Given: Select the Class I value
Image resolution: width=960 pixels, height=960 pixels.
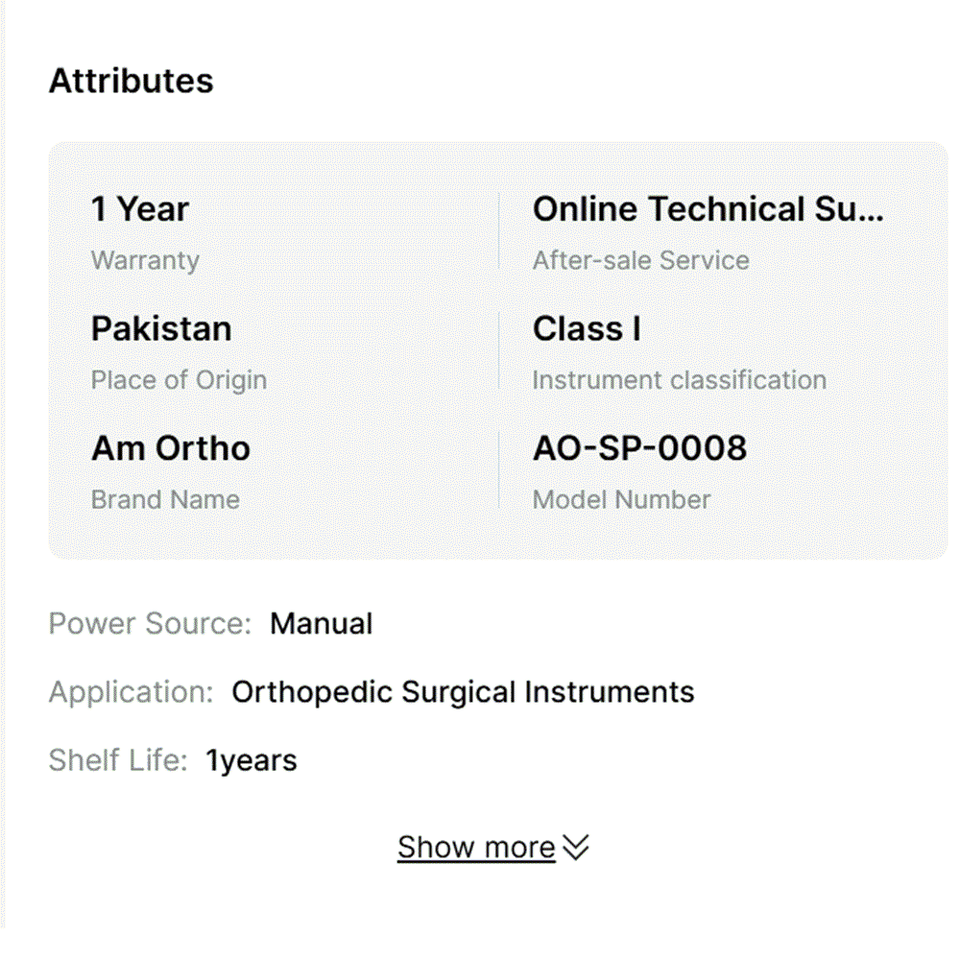Looking at the screenshot, I should tap(586, 329).
